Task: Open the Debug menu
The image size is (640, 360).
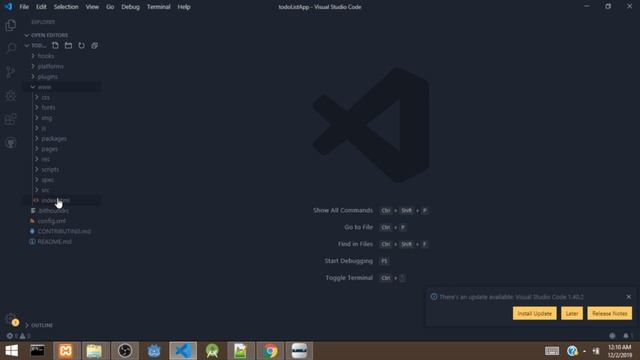Action: pos(130,7)
